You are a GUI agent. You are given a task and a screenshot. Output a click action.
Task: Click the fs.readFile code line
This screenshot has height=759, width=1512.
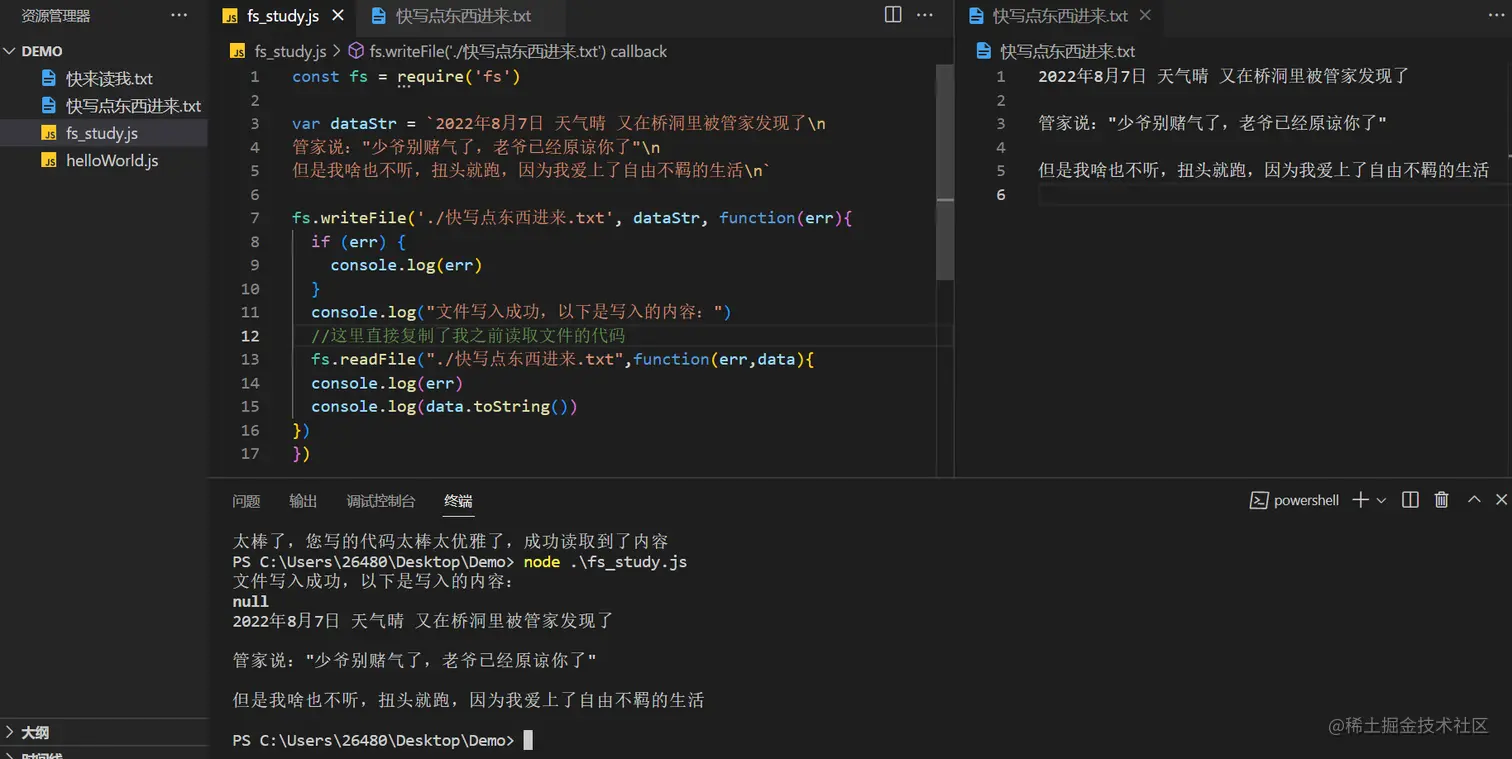pos(563,359)
